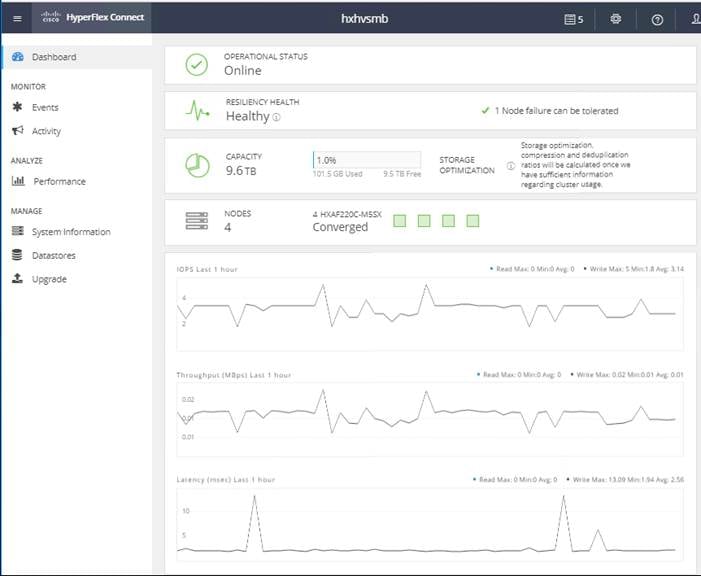This screenshot has height=576, width=701.
Task: Open the help question mark icon
Action: pos(657,20)
